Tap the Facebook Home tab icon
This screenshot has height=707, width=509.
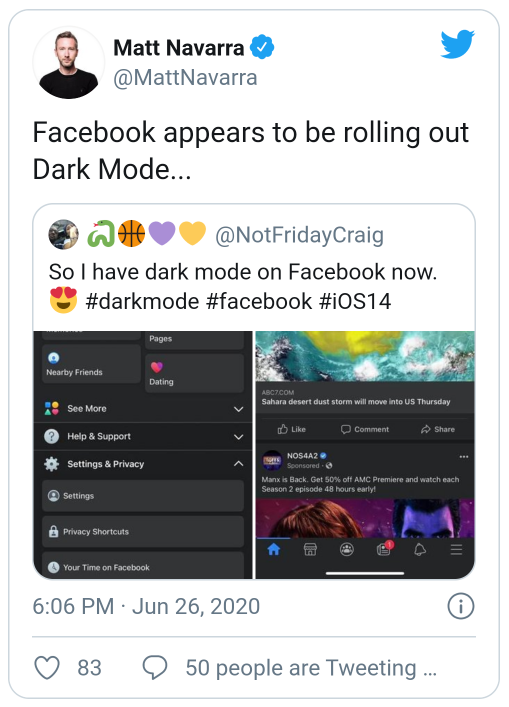(x=274, y=549)
